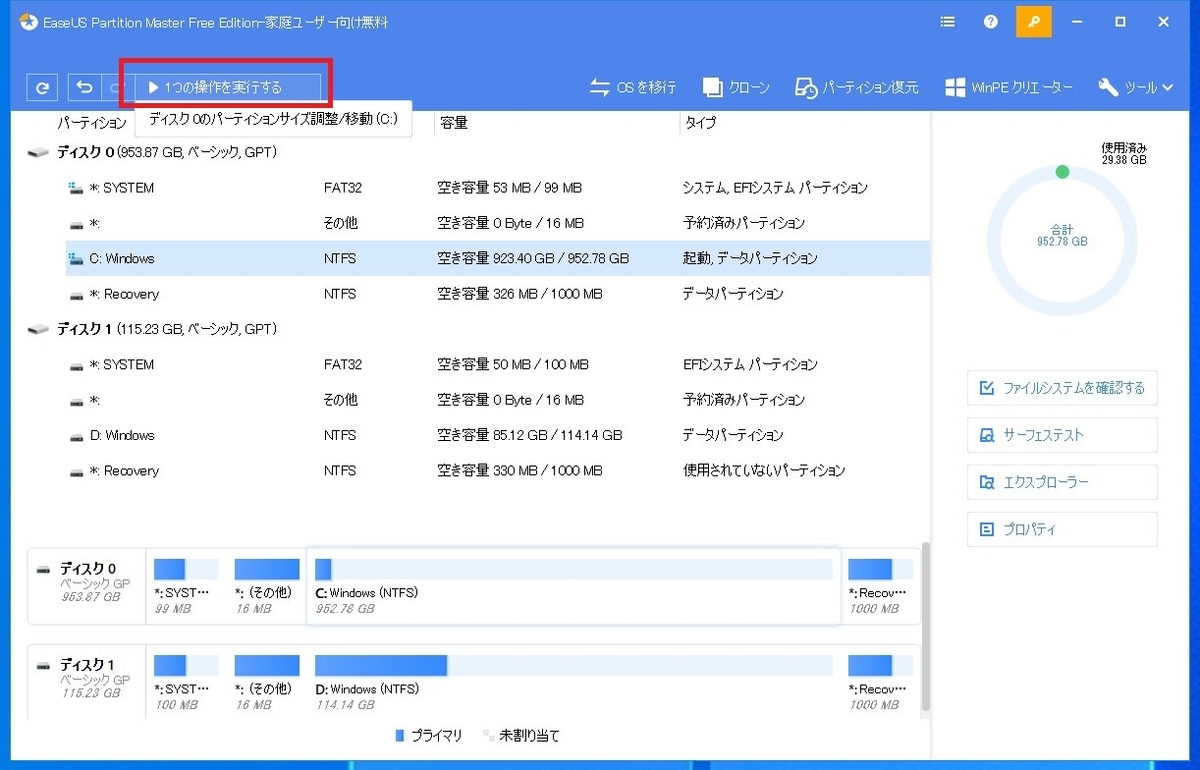Select D: Windows partition row
1200x770 pixels.
point(498,435)
